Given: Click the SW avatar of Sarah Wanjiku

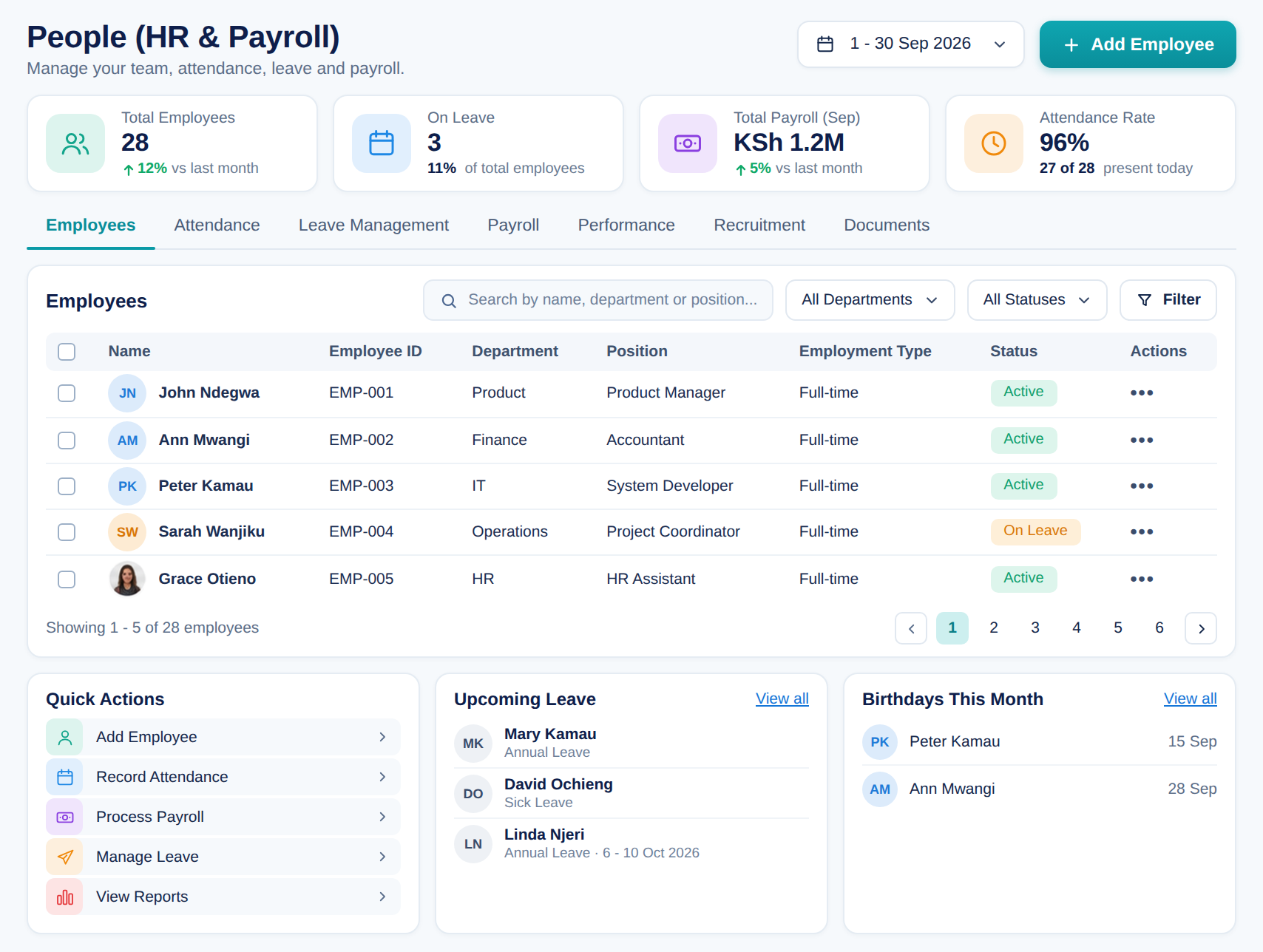Looking at the screenshot, I should click(x=127, y=532).
